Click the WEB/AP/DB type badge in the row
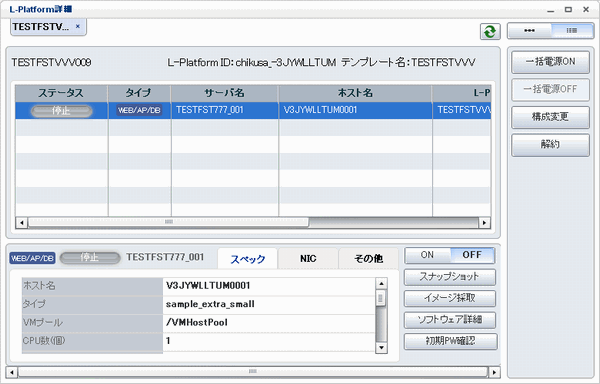600x384 pixels. [x=139, y=110]
